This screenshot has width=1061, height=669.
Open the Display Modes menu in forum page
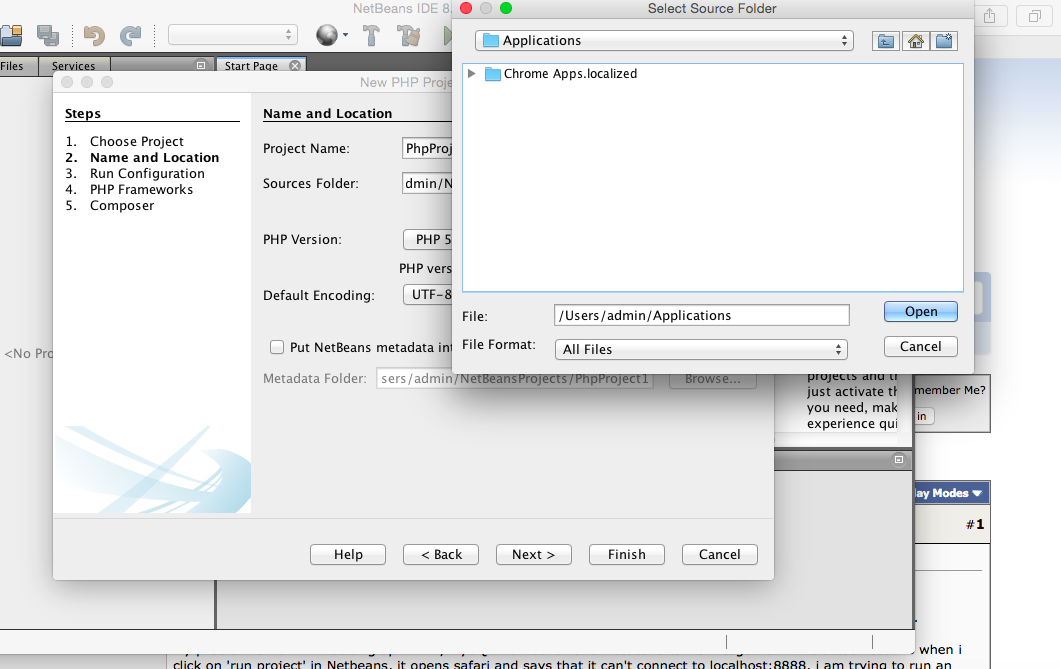(x=949, y=493)
